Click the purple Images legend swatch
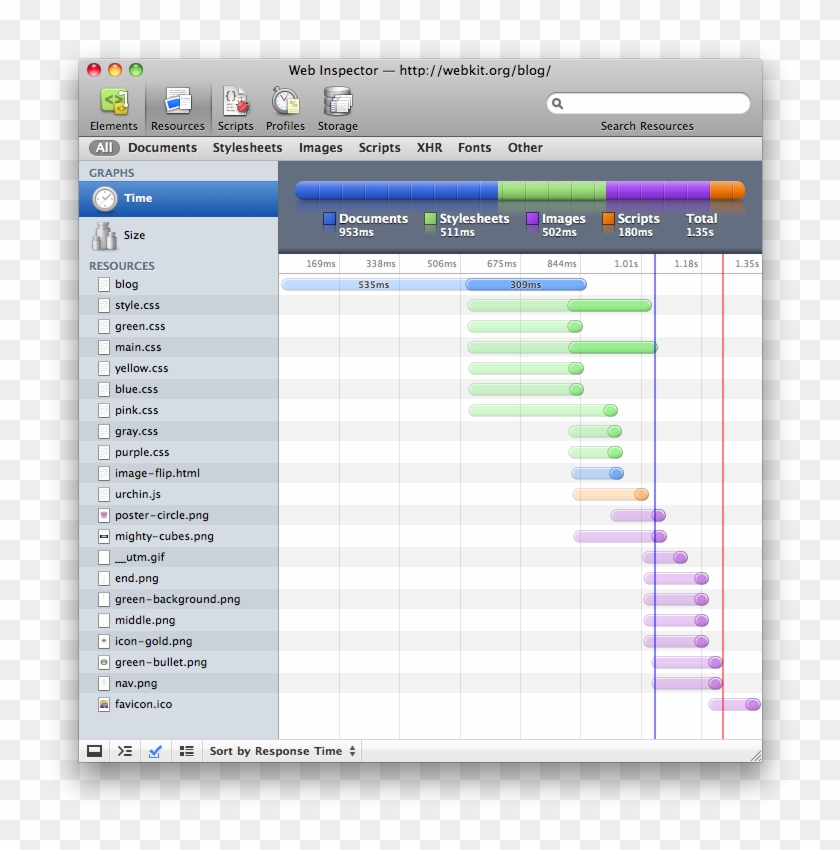 [x=531, y=219]
